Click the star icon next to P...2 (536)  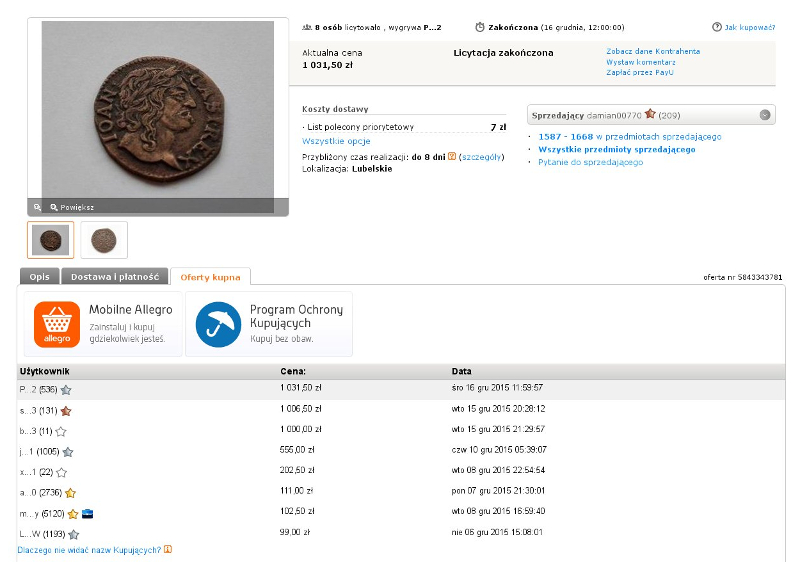point(66,390)
